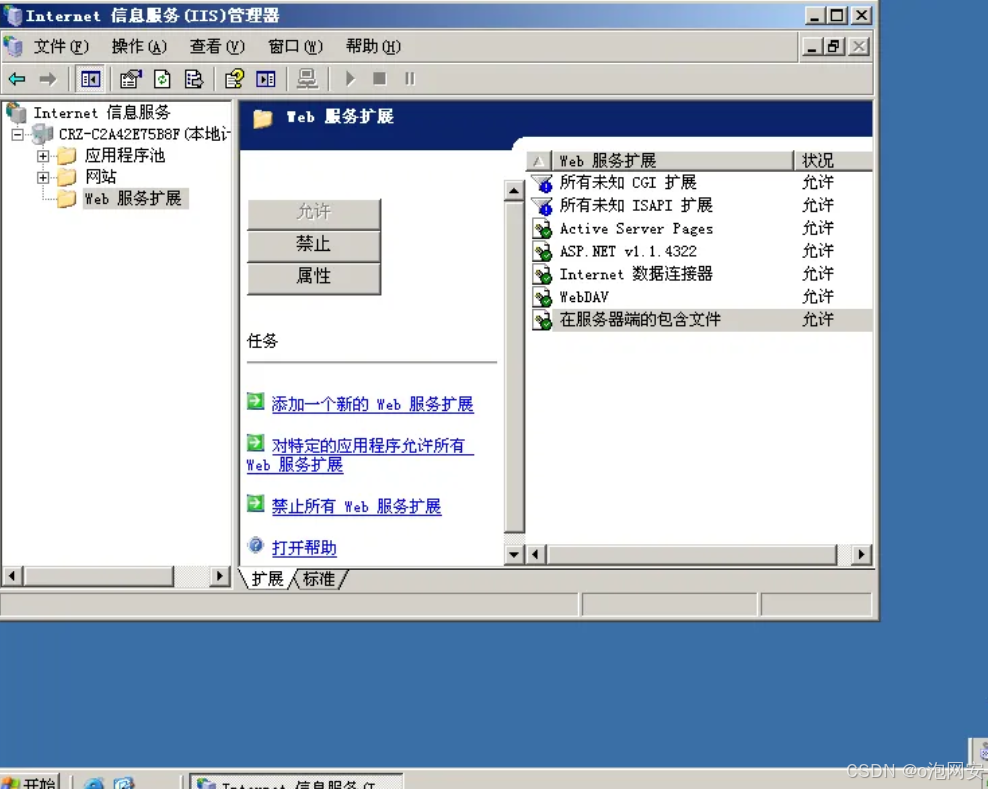Switch to the 标准 tab
988x789 pixels.
coord(319,579)
